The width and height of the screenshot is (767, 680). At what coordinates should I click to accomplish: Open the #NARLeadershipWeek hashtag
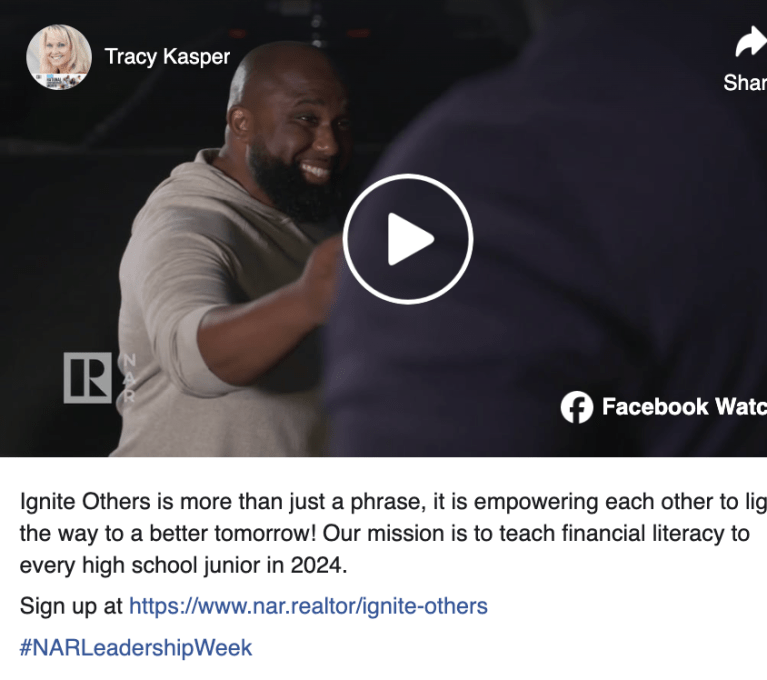(136, 648)
